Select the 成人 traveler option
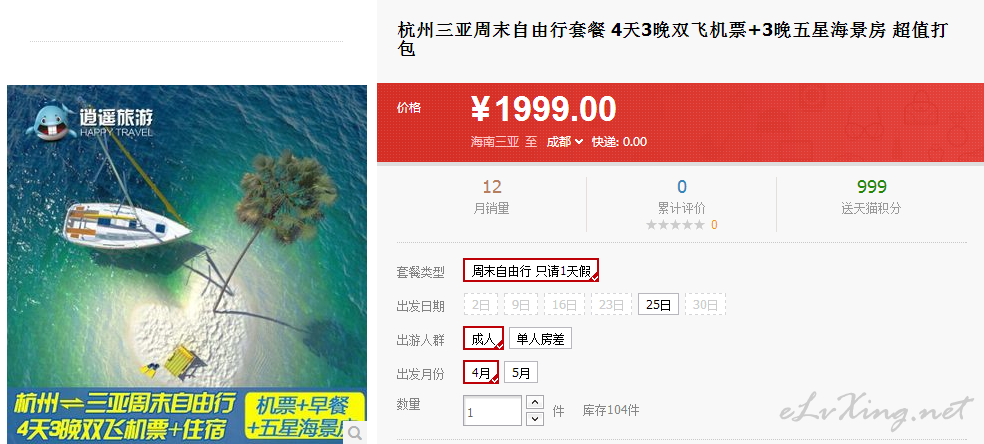The image size is (984, 444). (483, 339)
